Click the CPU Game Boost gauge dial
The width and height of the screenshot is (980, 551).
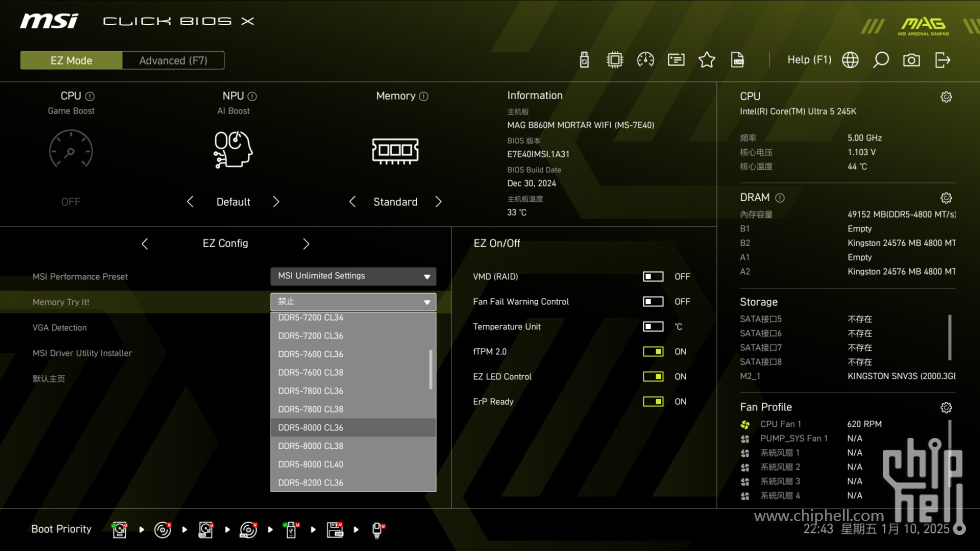point(71,150)
